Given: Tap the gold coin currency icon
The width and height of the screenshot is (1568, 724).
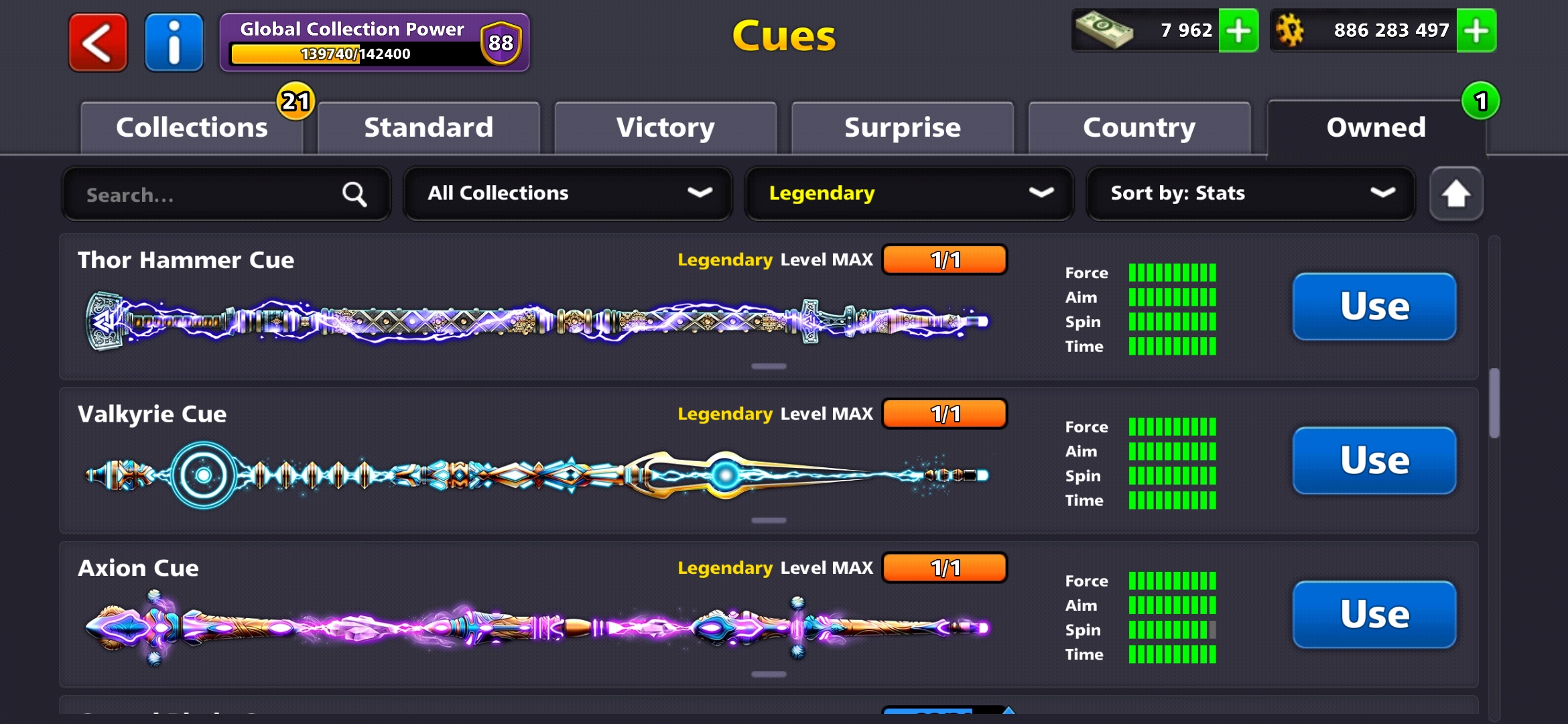Looking at the screenshot, I should pos(1290,31).
